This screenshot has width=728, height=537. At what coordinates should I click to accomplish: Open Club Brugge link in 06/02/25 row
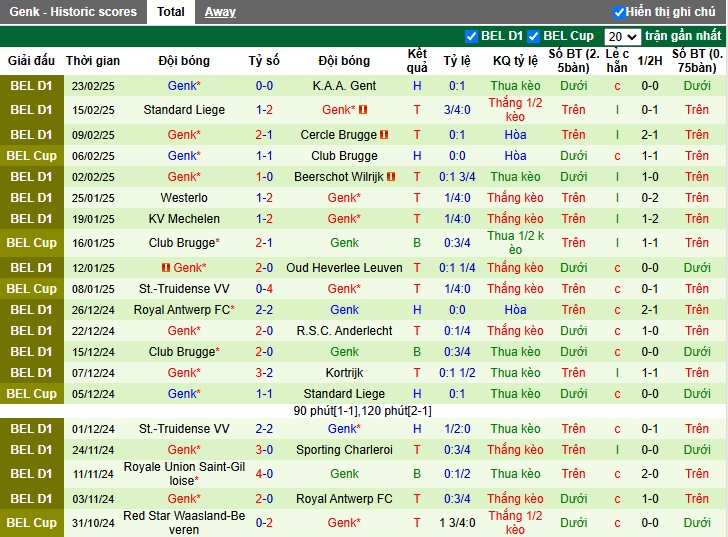pyautogui.click(x=344, y=156)
